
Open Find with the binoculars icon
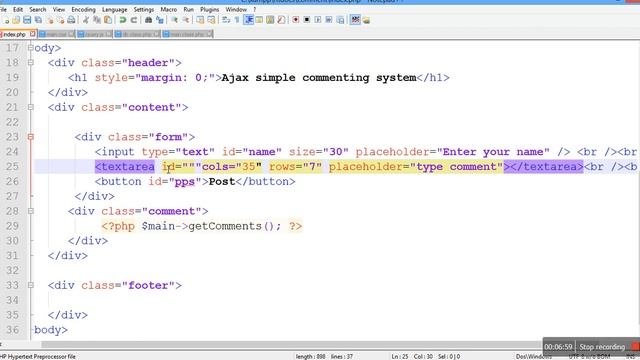pyautogui.click(x=149, y=20)
